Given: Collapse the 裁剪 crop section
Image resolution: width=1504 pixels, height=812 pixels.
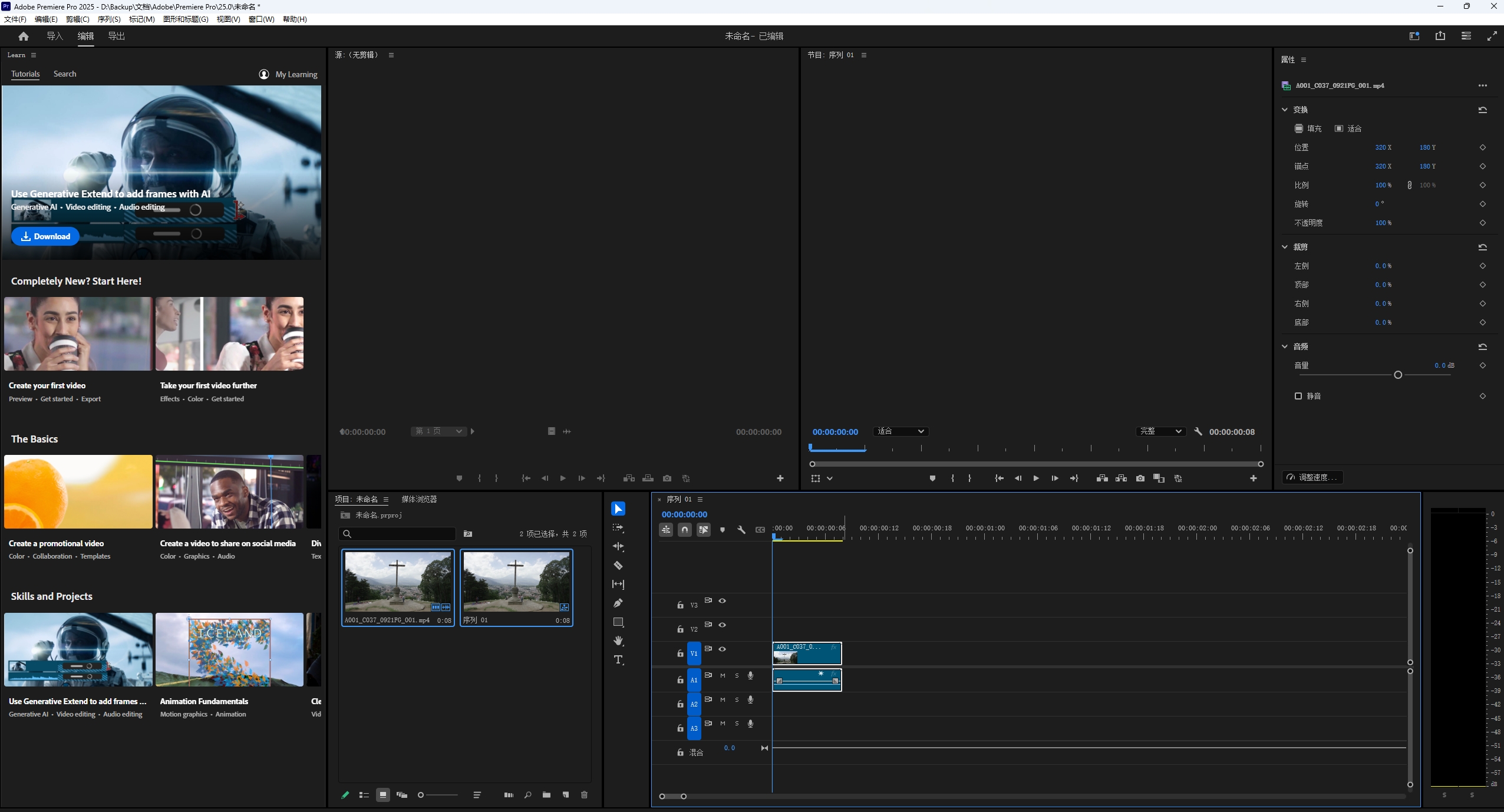Looking at the screenshot, I should (1285, 247).
